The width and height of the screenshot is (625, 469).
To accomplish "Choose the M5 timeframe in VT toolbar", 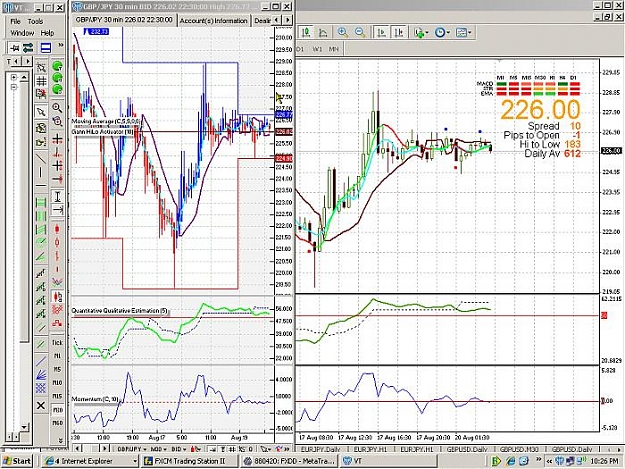I will 57,369.
